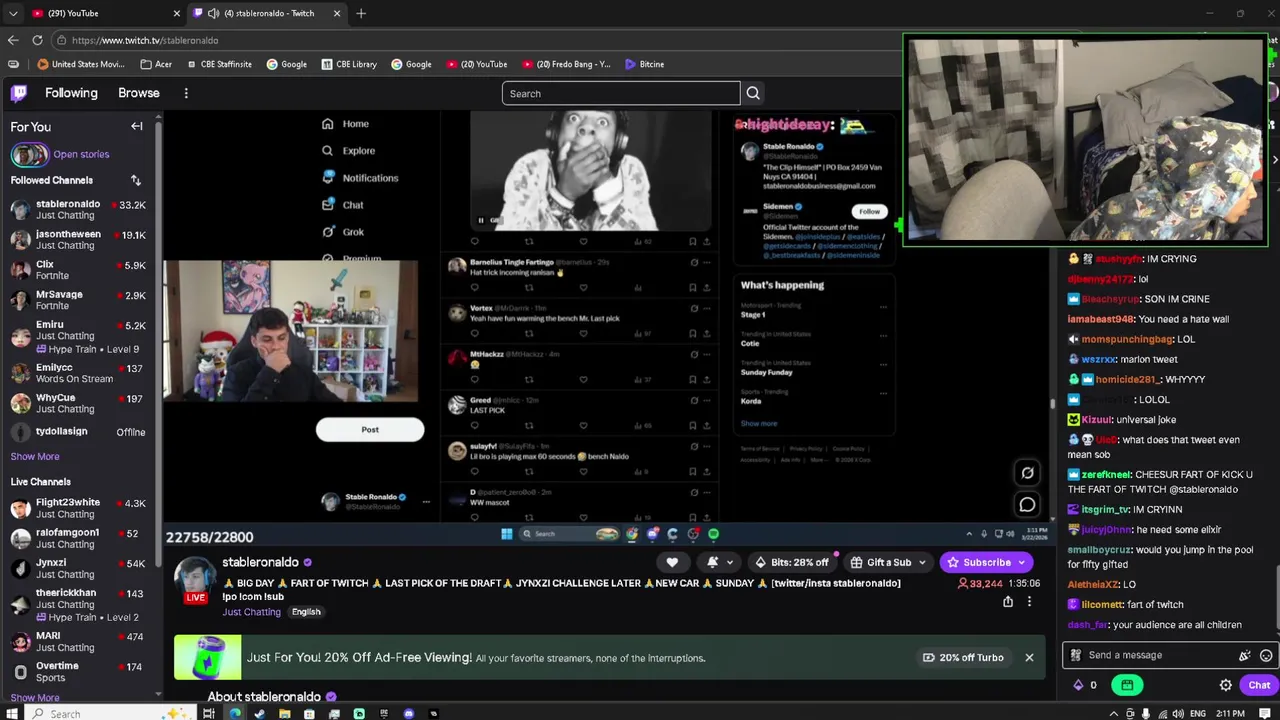
Task: Click the search magnifier button
Action: tap(753, 93)
